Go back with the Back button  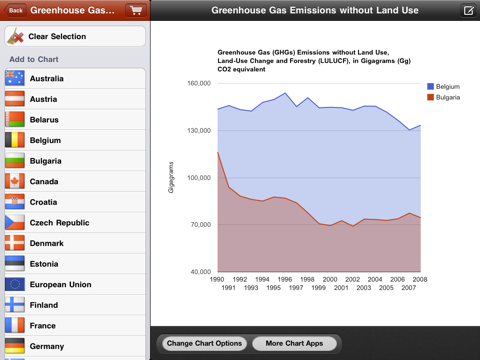tap(15, 10)
